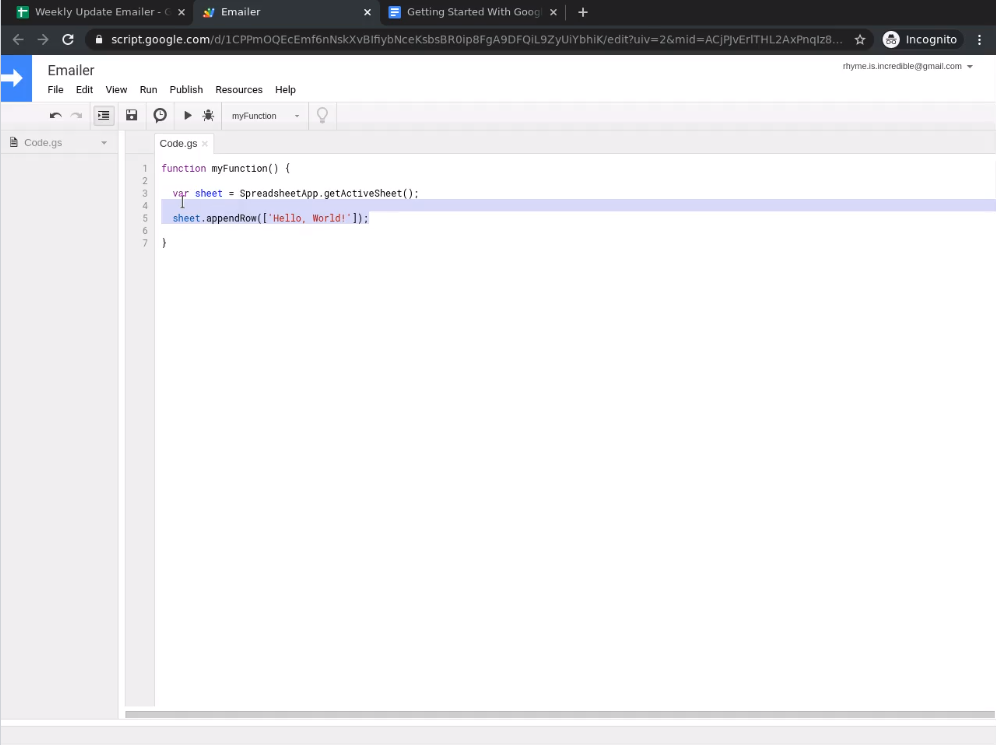Close the Getting Started browser tab
Screen dimensions: 996x745
pyautogui.click(x=553, y=12)
